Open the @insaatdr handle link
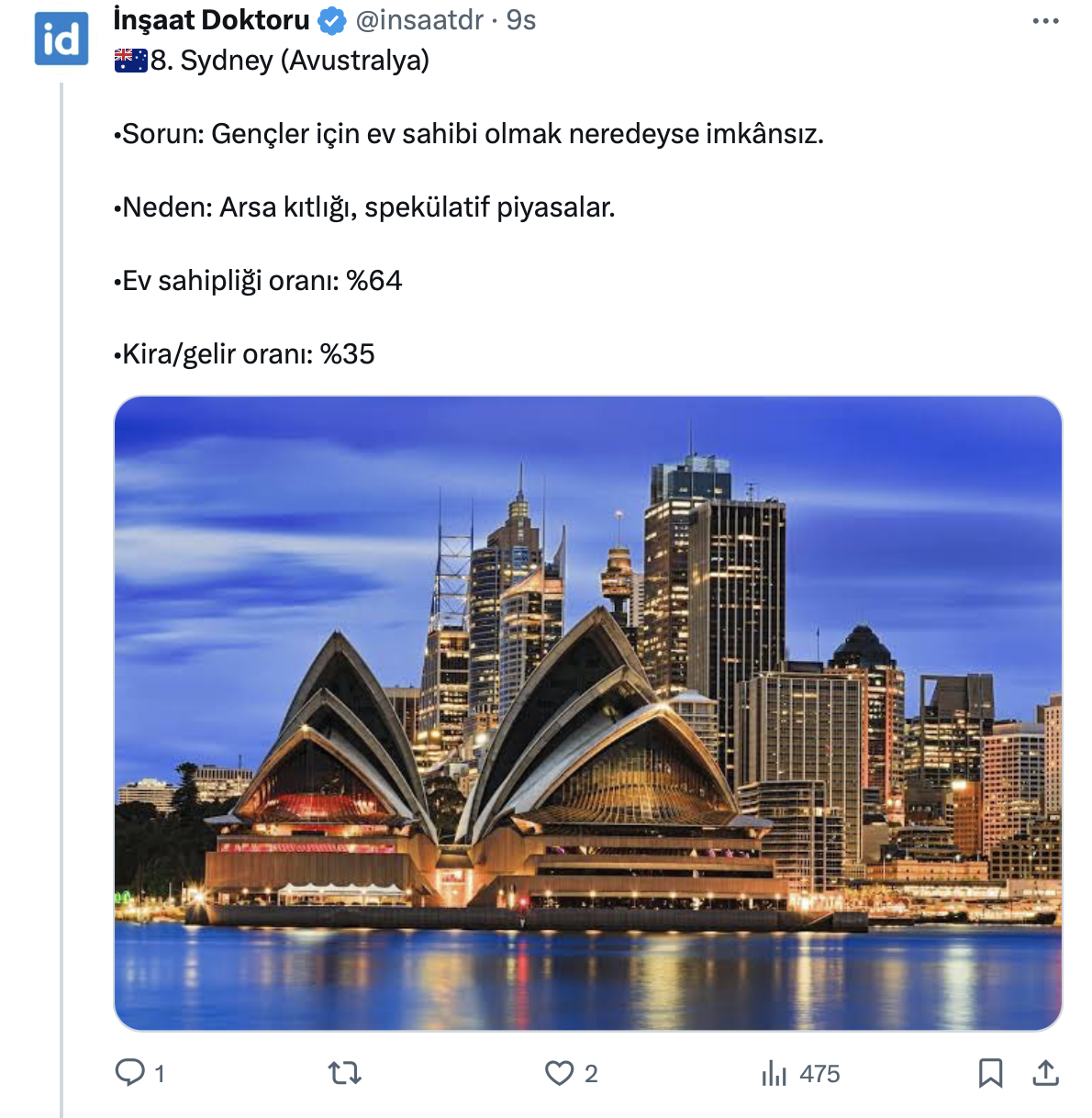Viewport: 1092px width, 1118px height. 419,20
